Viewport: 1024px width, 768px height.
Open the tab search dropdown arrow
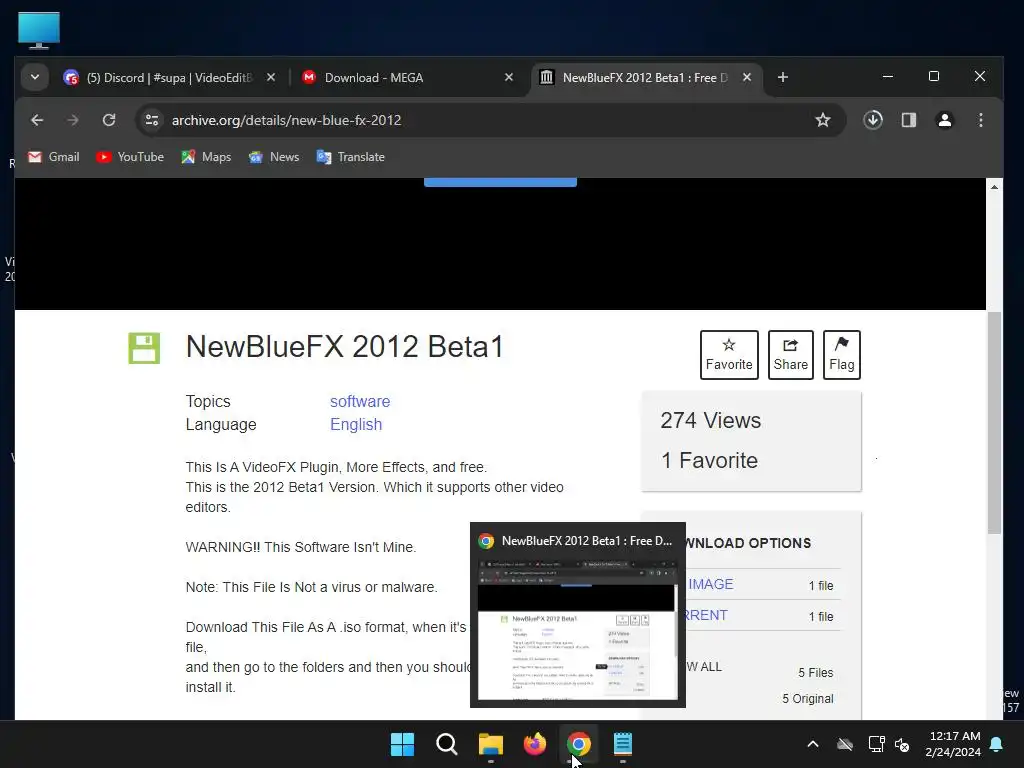click(x=35, y=77)
